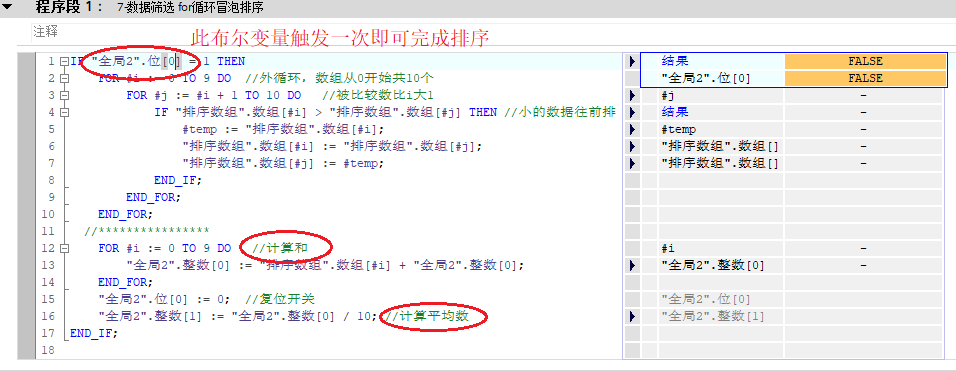Collapse the 程序段 1 network triangle

coord(7,8)
